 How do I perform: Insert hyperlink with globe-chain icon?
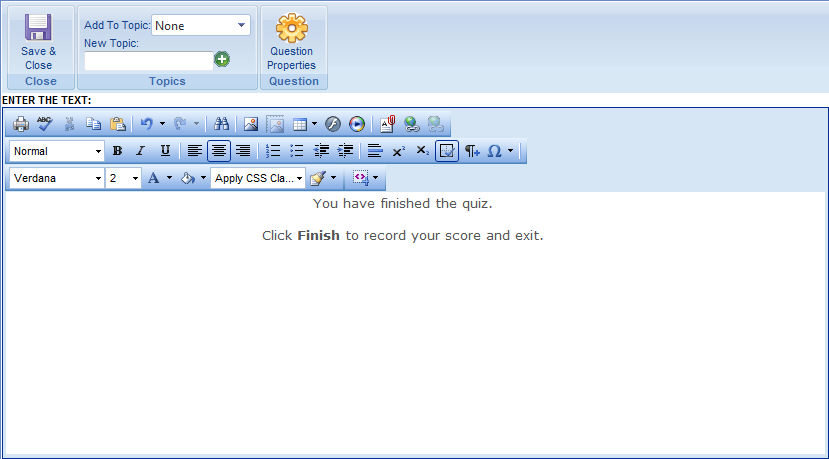(x=411, y=124)
